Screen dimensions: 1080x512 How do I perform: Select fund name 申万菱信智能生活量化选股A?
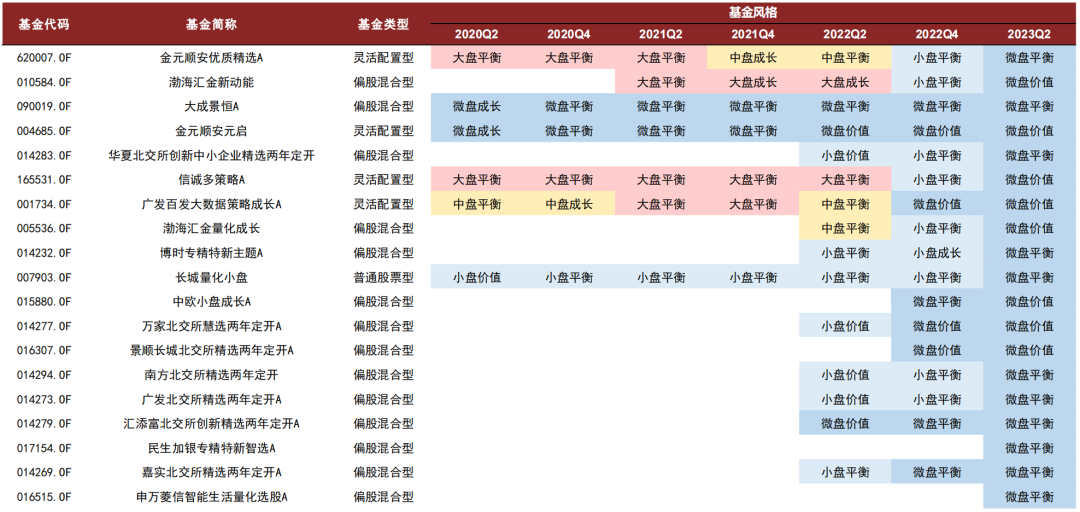pos(212,497)
